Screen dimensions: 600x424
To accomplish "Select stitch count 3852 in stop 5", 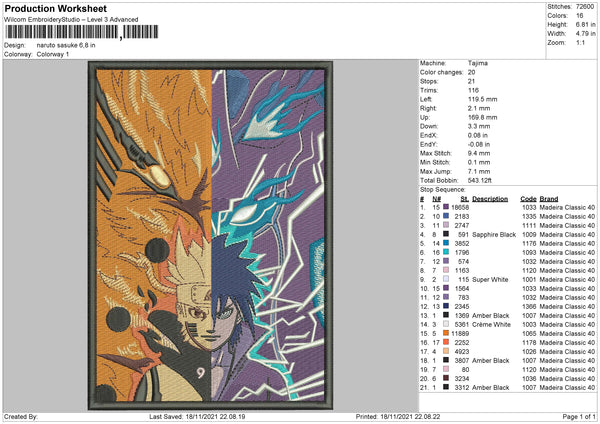I will tap(462, 243).
